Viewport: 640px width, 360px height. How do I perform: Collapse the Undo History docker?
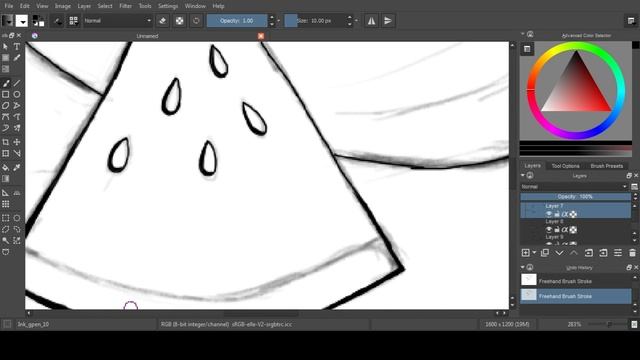point(523,267)
